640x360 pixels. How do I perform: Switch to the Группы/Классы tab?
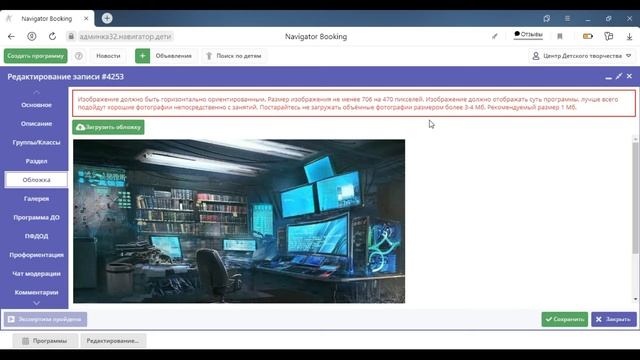pyautogui.click(x=36, y=142)
